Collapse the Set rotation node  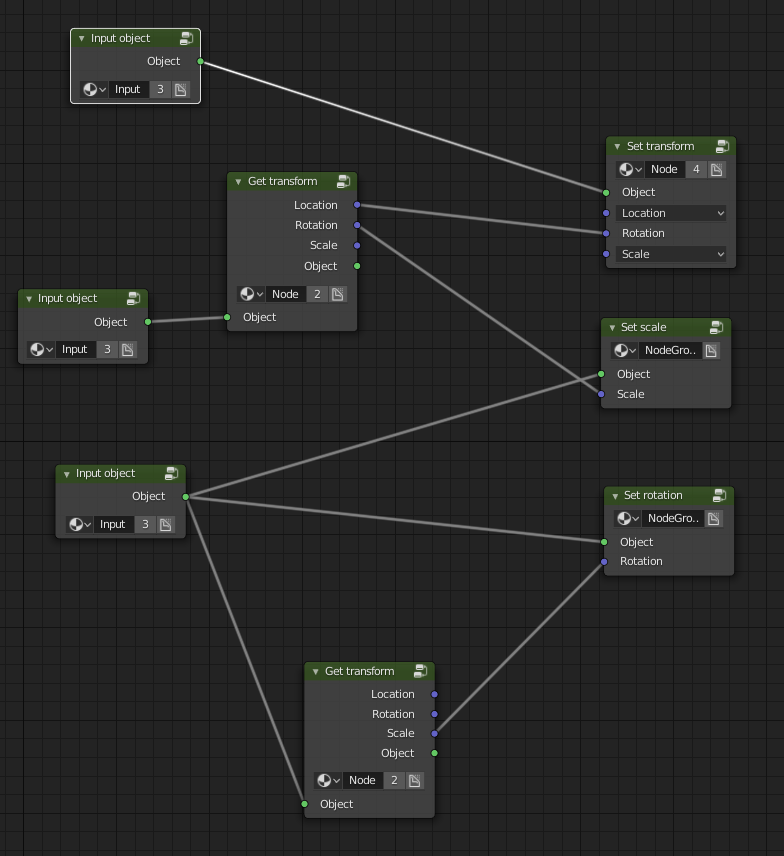(x=615, y=496)
